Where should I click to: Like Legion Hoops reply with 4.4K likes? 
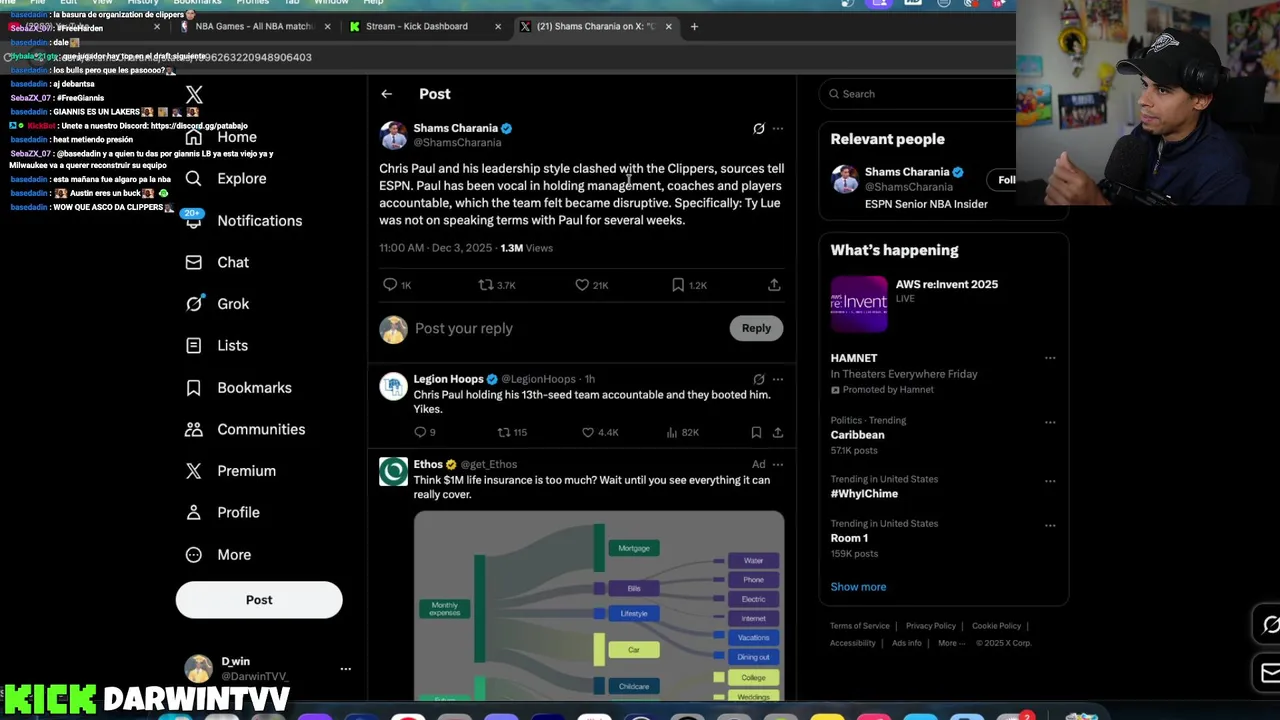[600, 432]
